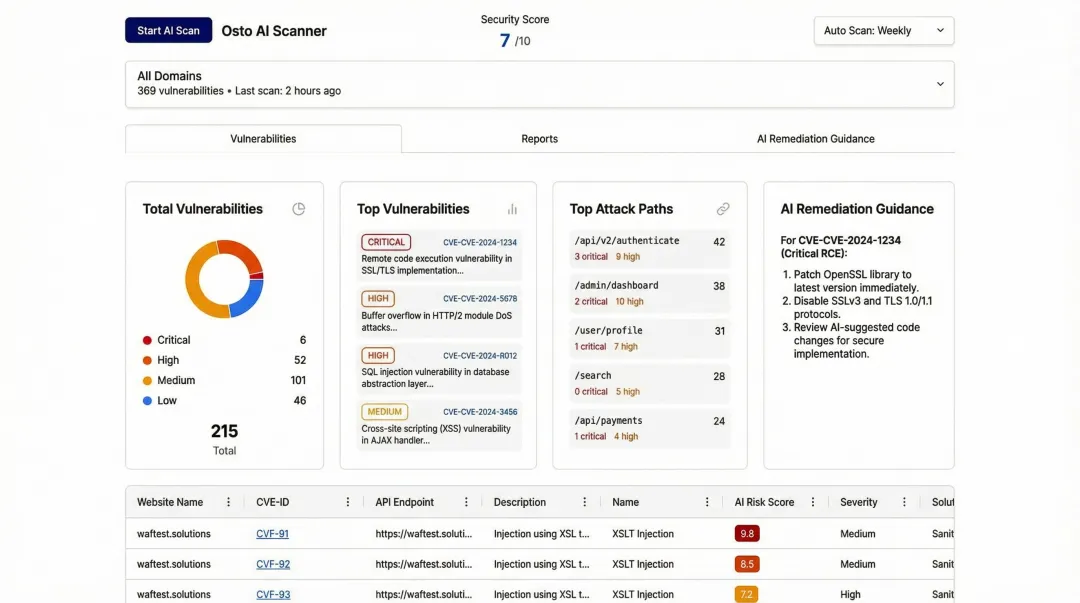The width and height of the screenshot is (1080, 603).
Task: Open the Auto Scan: Weekly dropdown
Action: [883, 30]
